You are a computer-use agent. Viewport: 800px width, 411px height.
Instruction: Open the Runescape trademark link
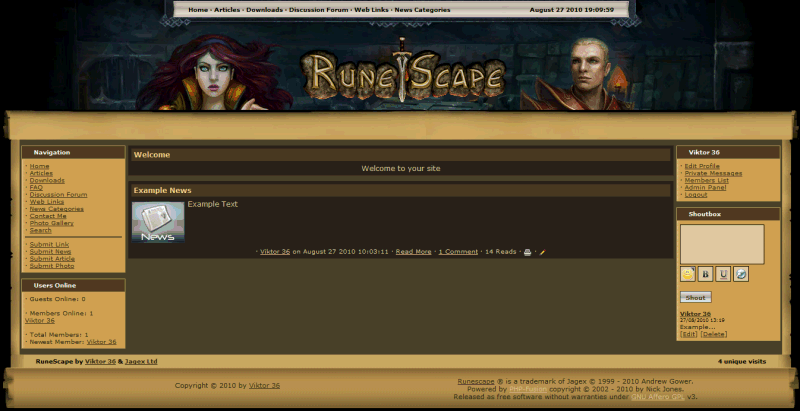click(x=476, y=381)
